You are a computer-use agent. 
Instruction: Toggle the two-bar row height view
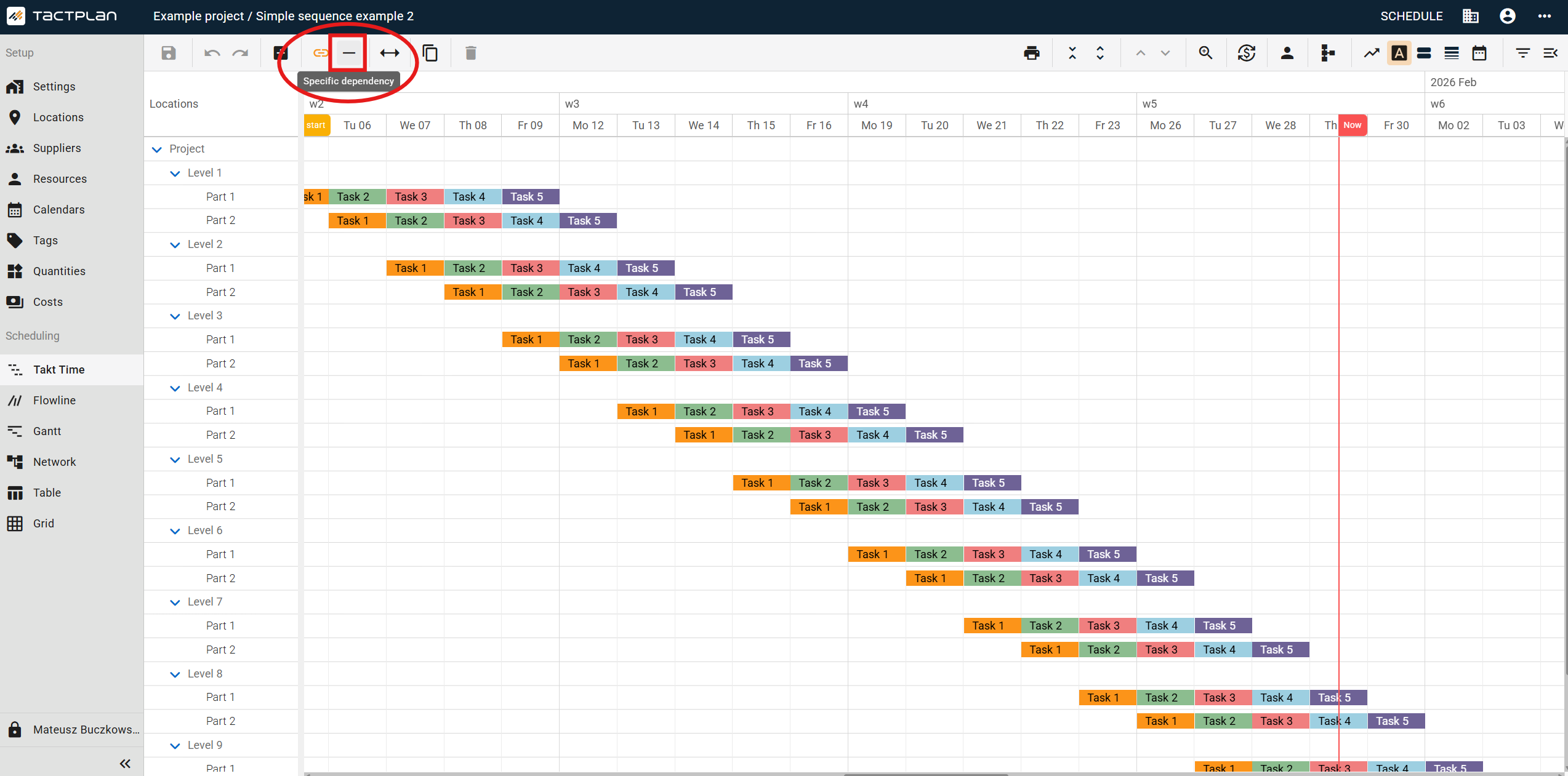[1424, 53]
